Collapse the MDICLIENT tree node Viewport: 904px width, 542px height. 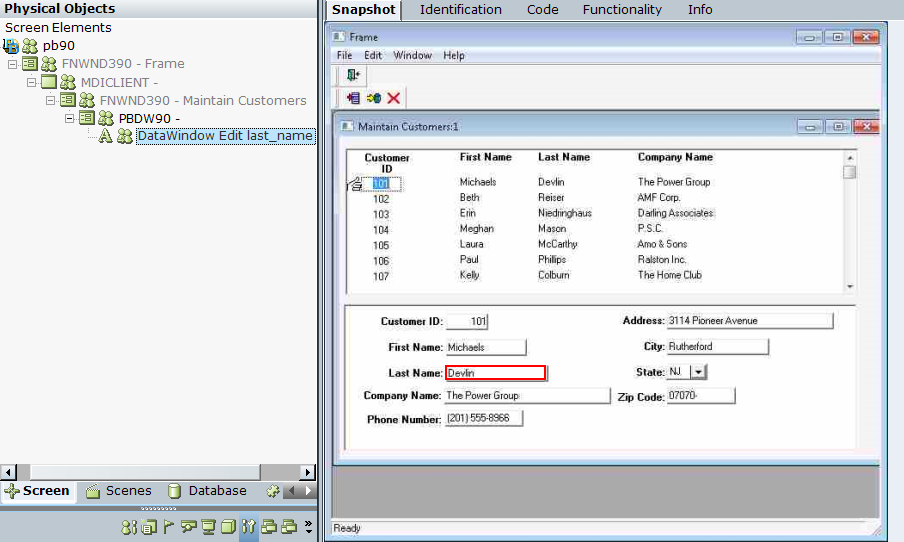click(32, 82)
